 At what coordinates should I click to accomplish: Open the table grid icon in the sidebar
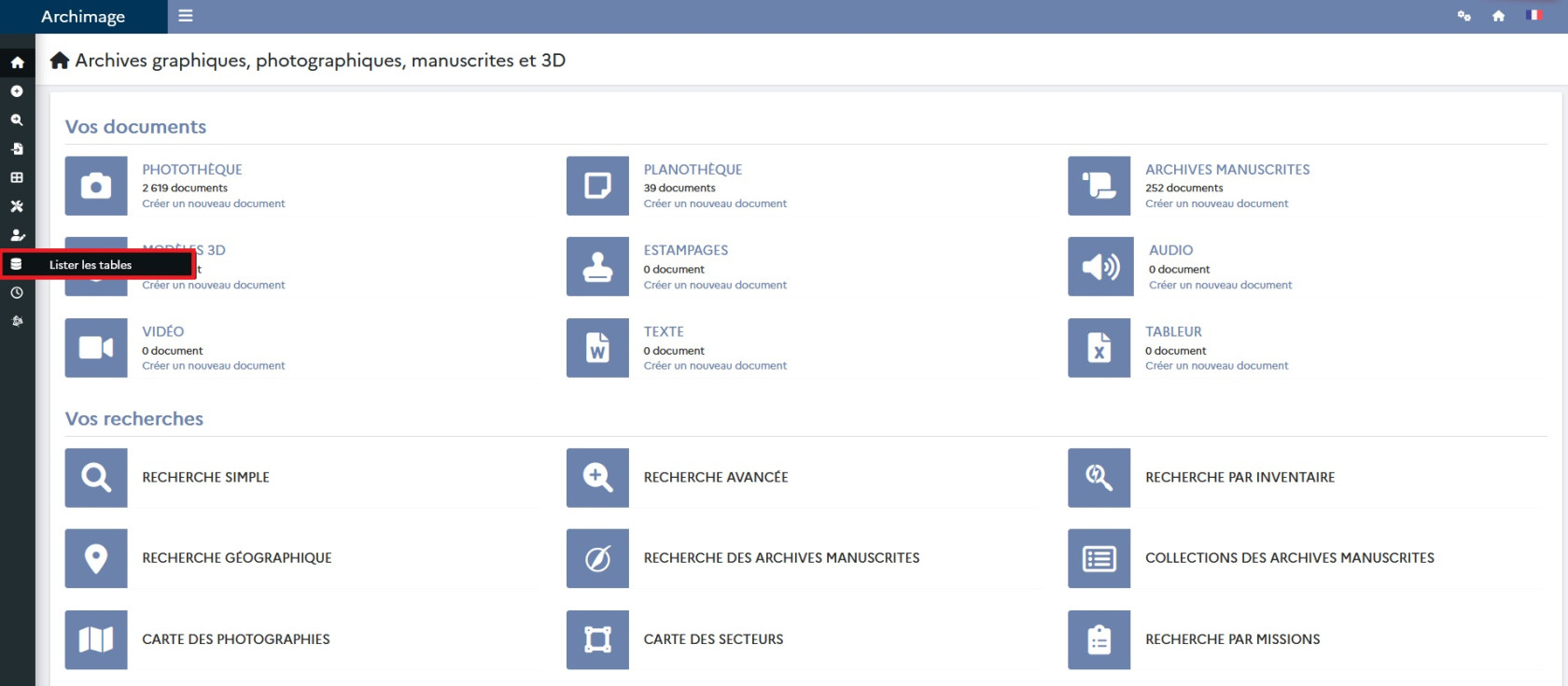[x=17, y=177]
